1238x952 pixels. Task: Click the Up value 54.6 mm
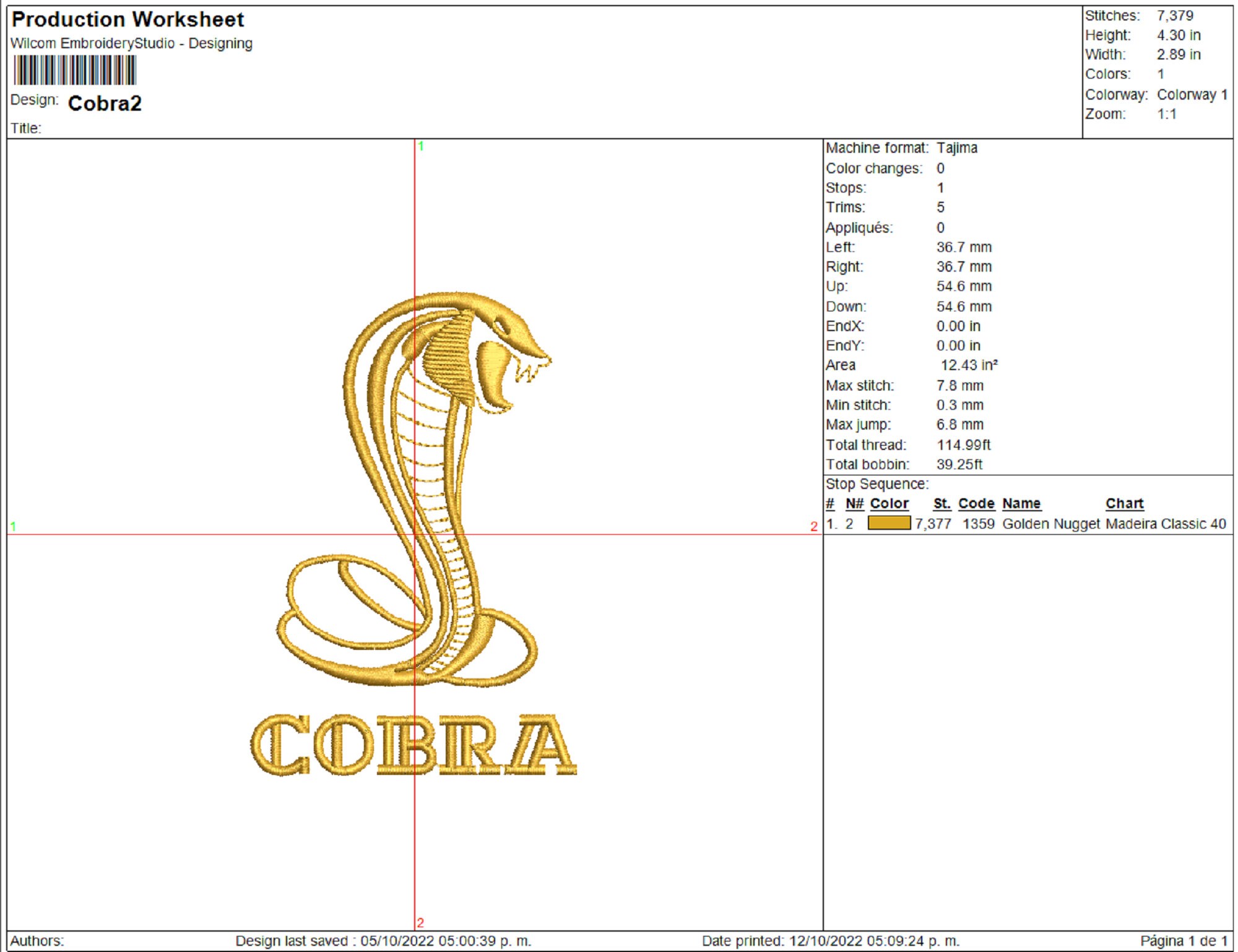point(964,286)
